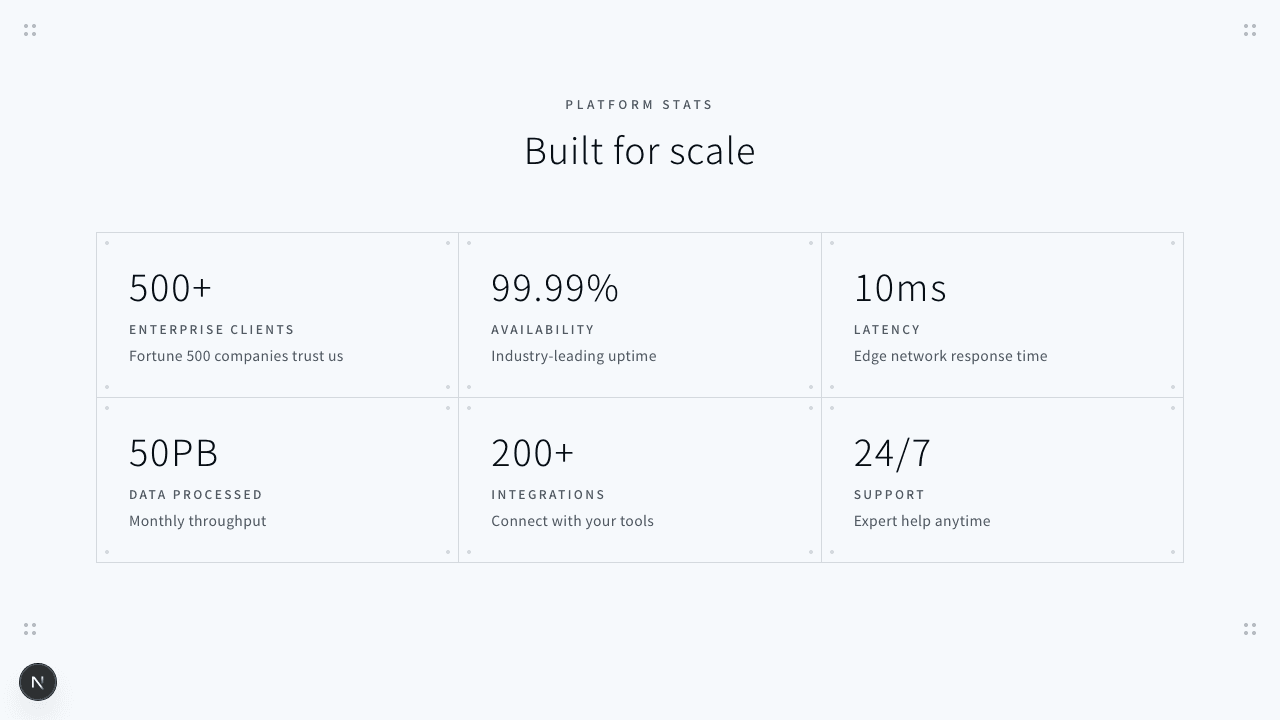Click the top-right corner grid dots icon
The width and height of the screenshot is (1280, 720).
pyautogui.click(x=1250, y=30)
